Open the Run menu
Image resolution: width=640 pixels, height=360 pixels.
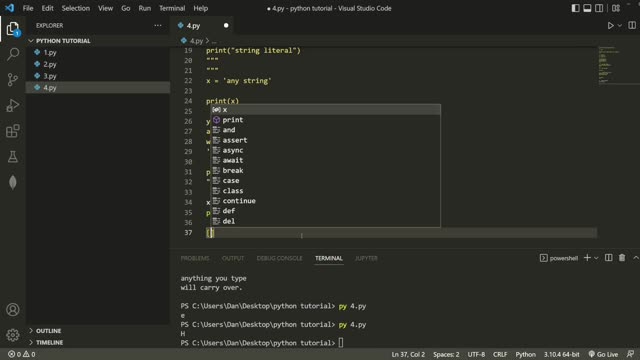click(144, 8)
